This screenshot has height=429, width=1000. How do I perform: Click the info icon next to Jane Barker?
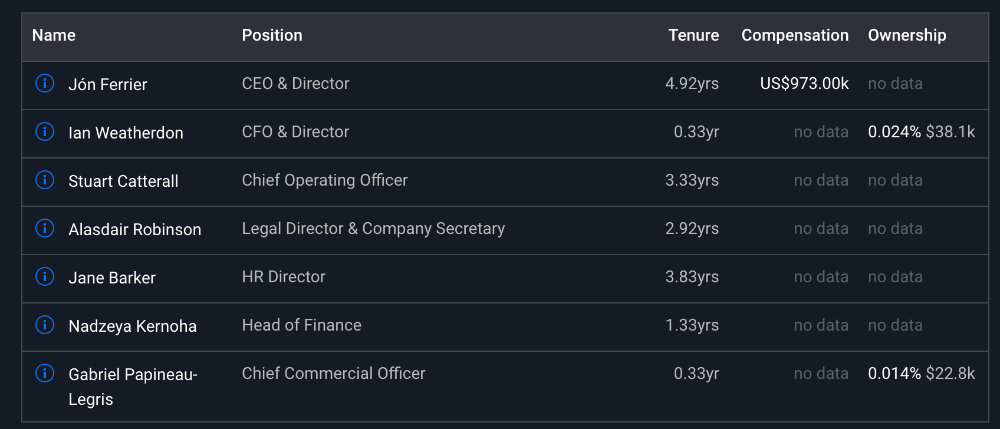click(x=44, y=277)
